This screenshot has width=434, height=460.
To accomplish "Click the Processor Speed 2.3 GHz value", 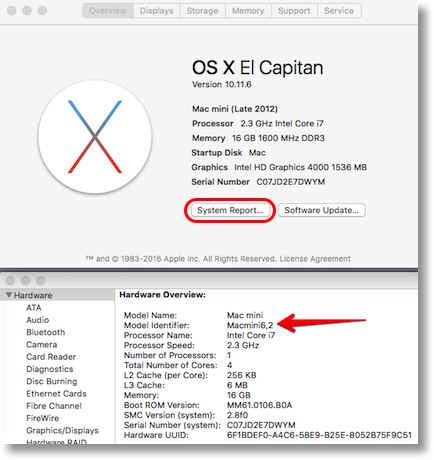I will (x=243, y=345).
